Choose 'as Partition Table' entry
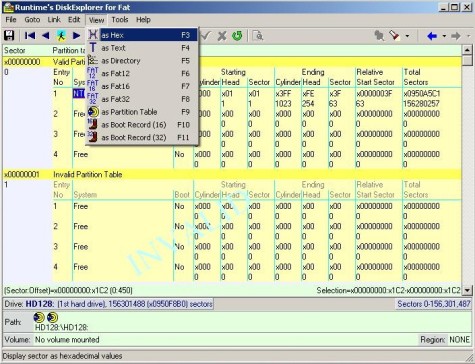 [x=143, y=112]
